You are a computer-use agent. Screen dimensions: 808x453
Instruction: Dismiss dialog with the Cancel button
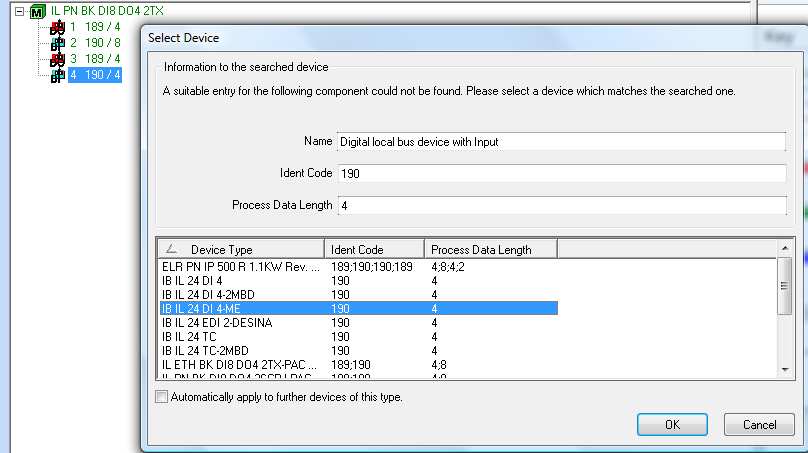point(759,425)
